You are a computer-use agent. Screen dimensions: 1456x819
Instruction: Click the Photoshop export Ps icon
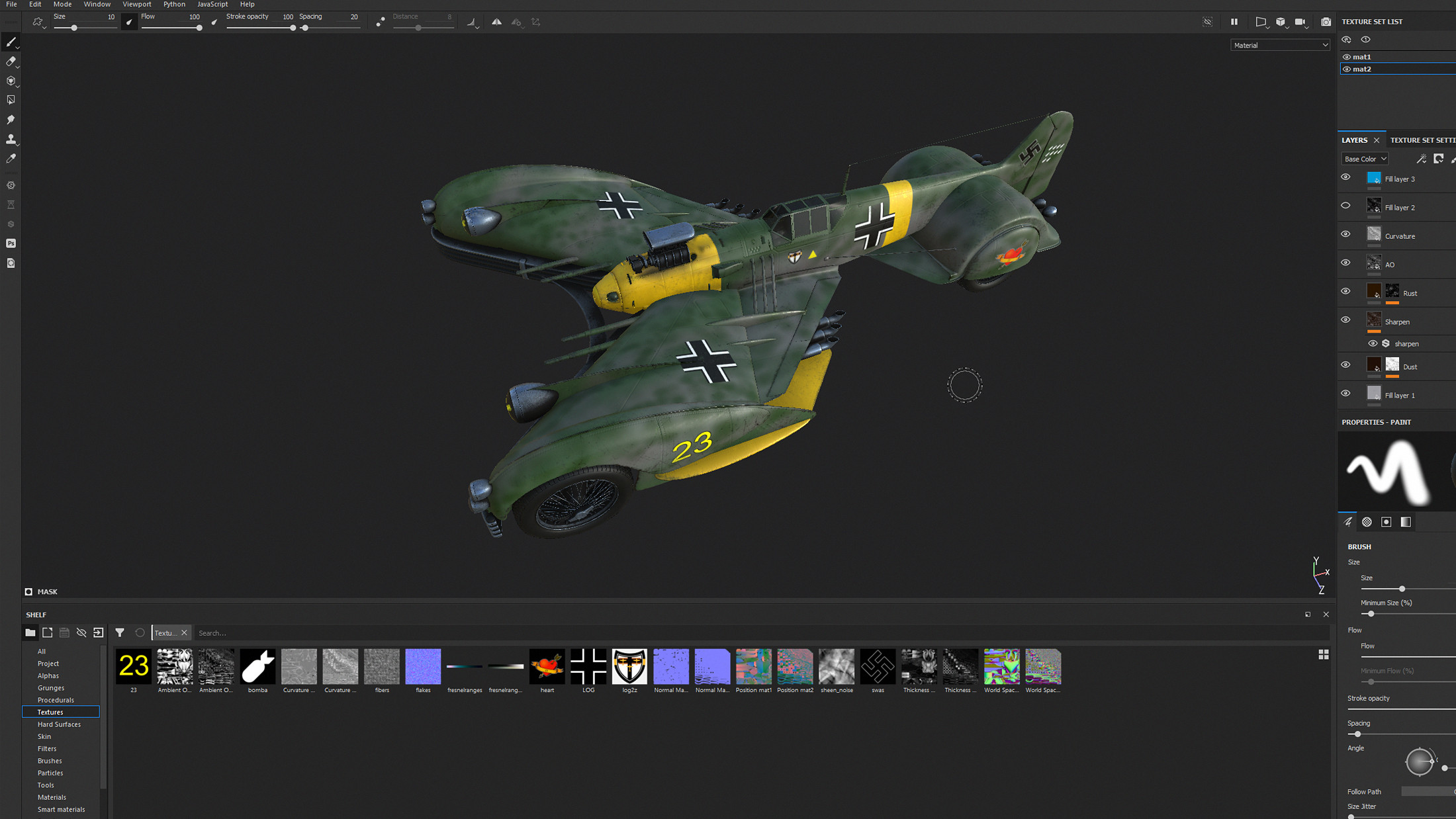(11, 243)
